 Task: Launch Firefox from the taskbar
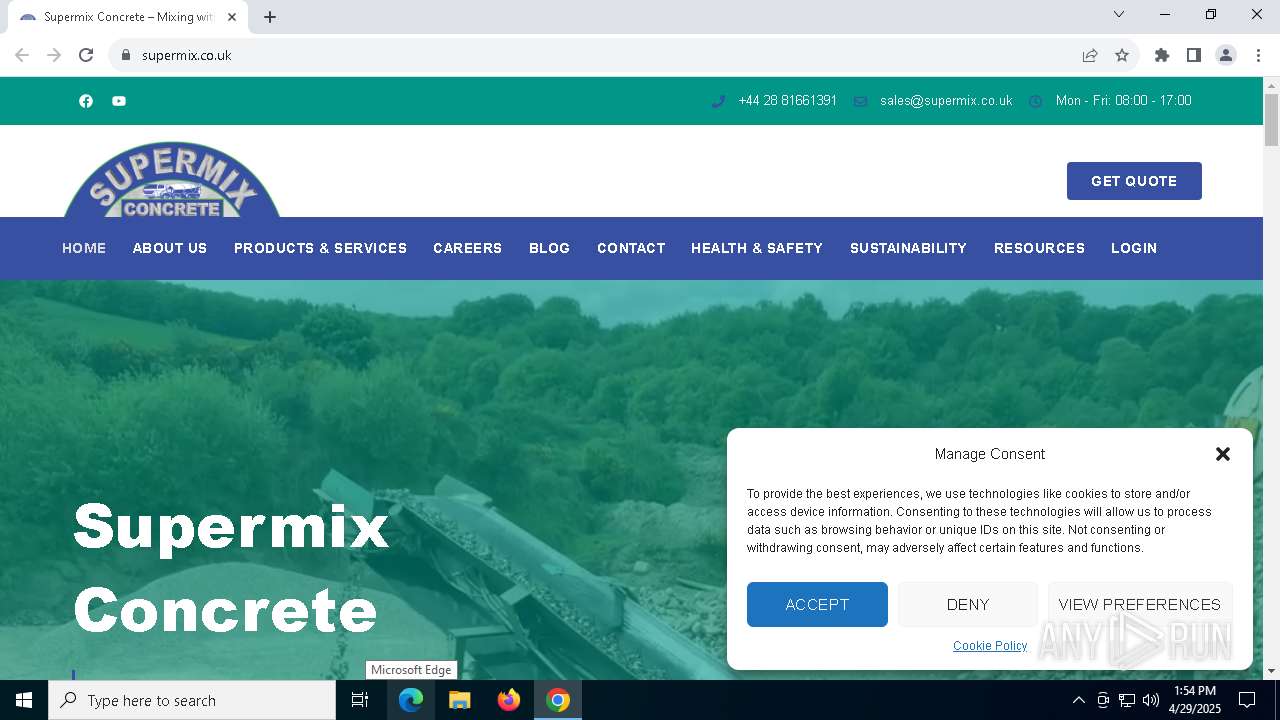point(509,700)
